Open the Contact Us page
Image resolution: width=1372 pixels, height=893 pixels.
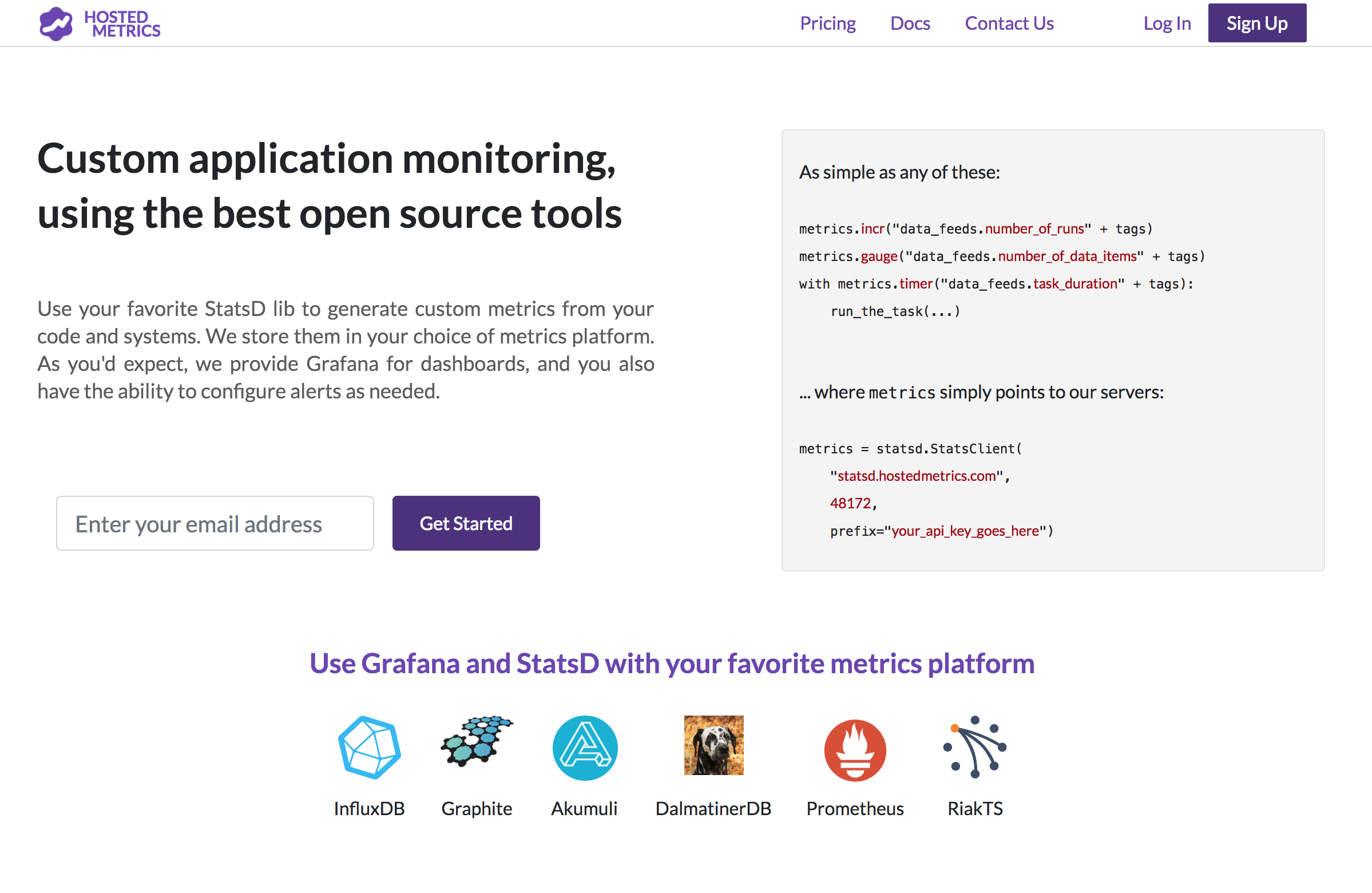1009,23
